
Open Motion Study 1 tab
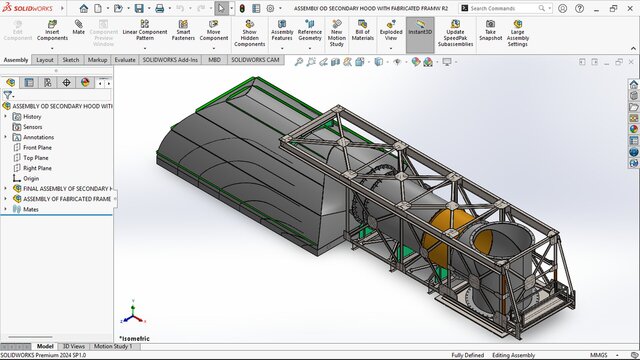[x=113, y=347]
